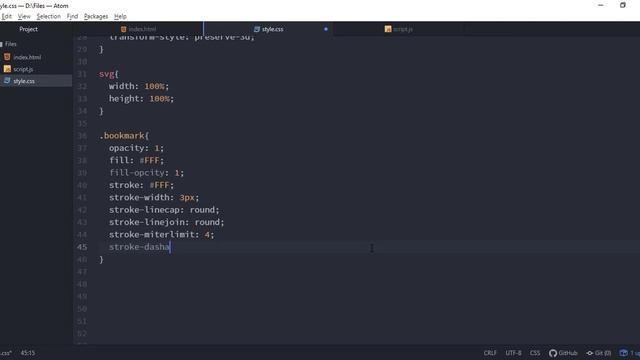Click the update icon at the status bar's right end
This screenshot has height=360, width=640.
tap(623, 353)
